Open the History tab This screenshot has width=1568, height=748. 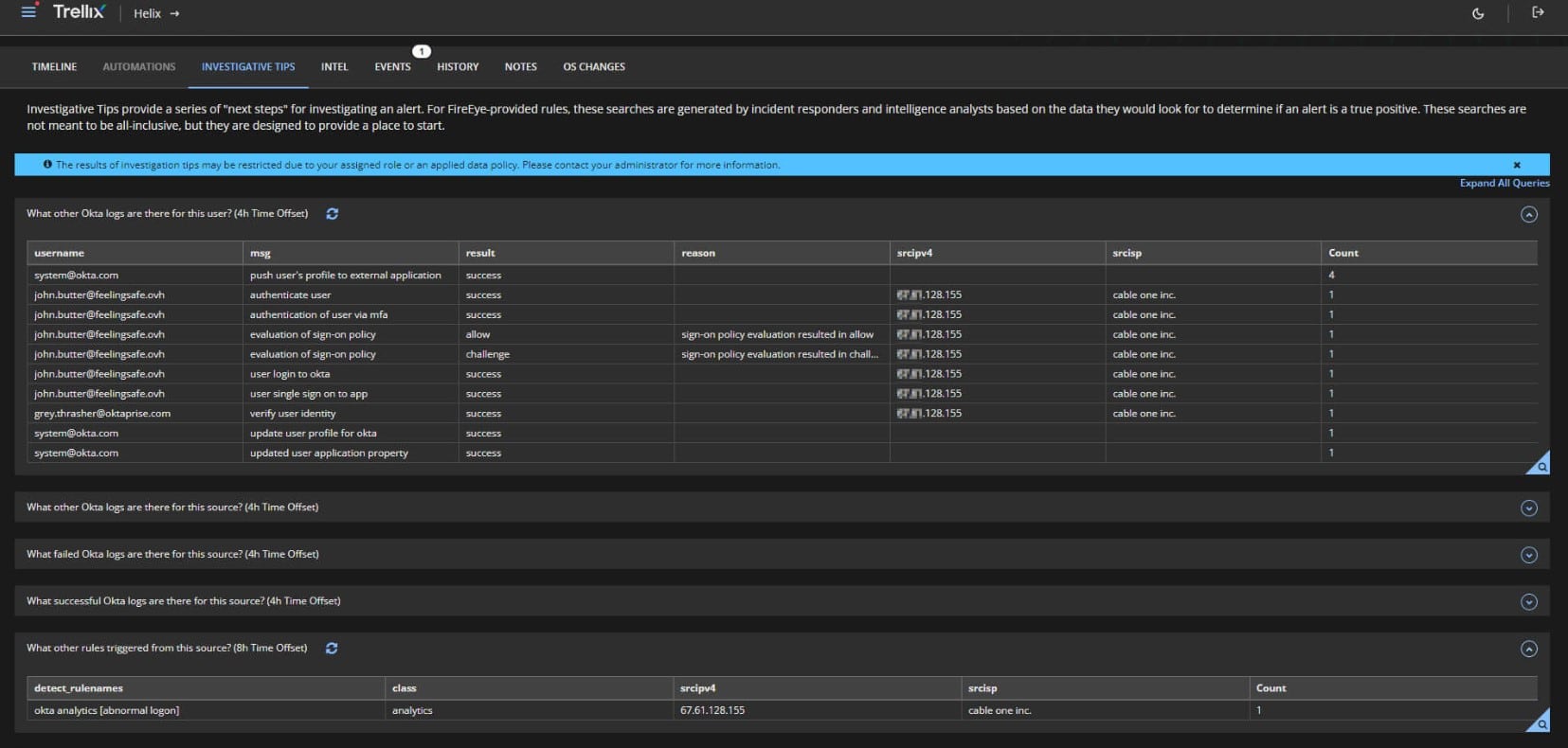click(458, 67)
